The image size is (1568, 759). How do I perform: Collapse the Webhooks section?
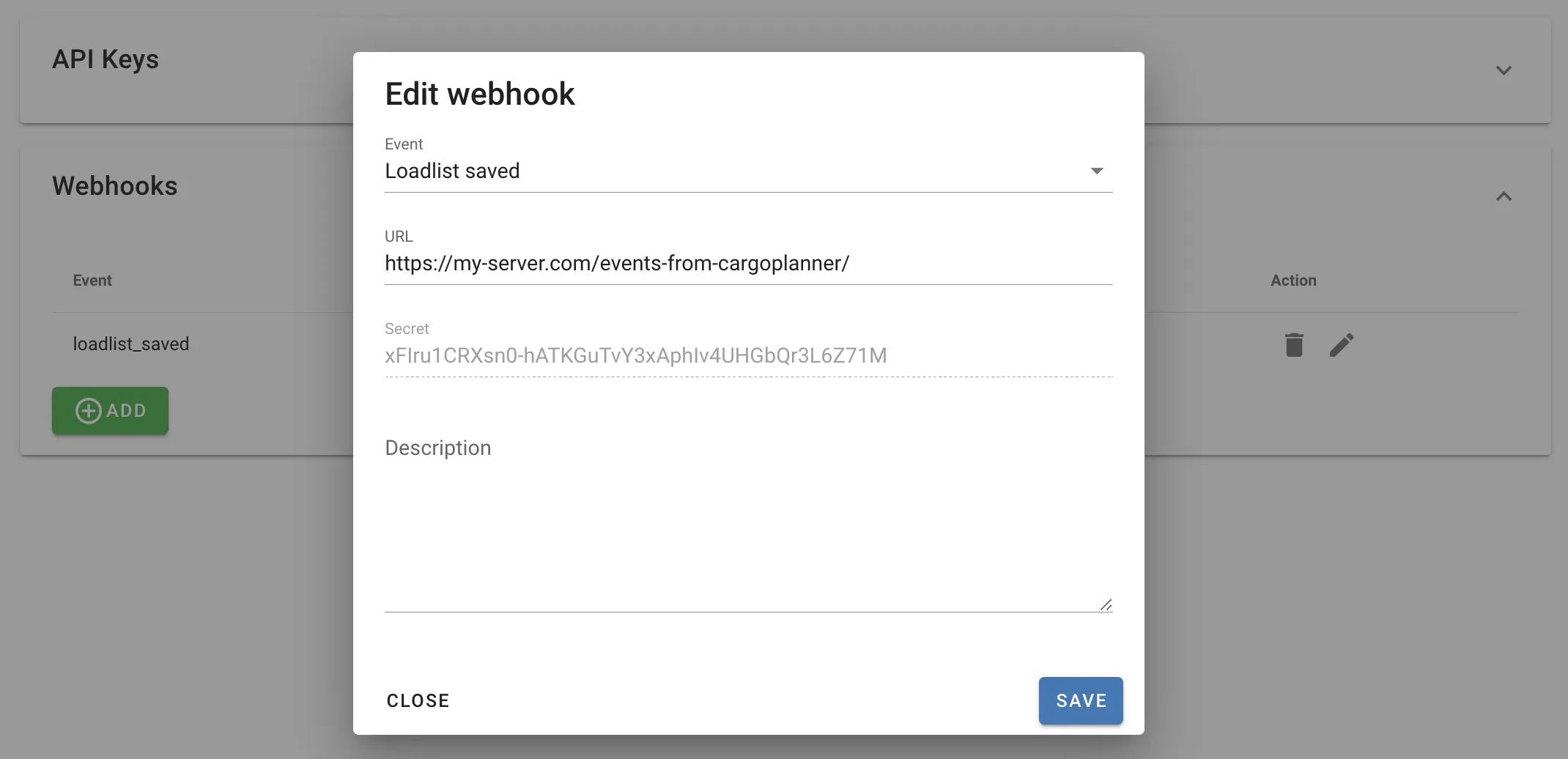click(1504, 196)
